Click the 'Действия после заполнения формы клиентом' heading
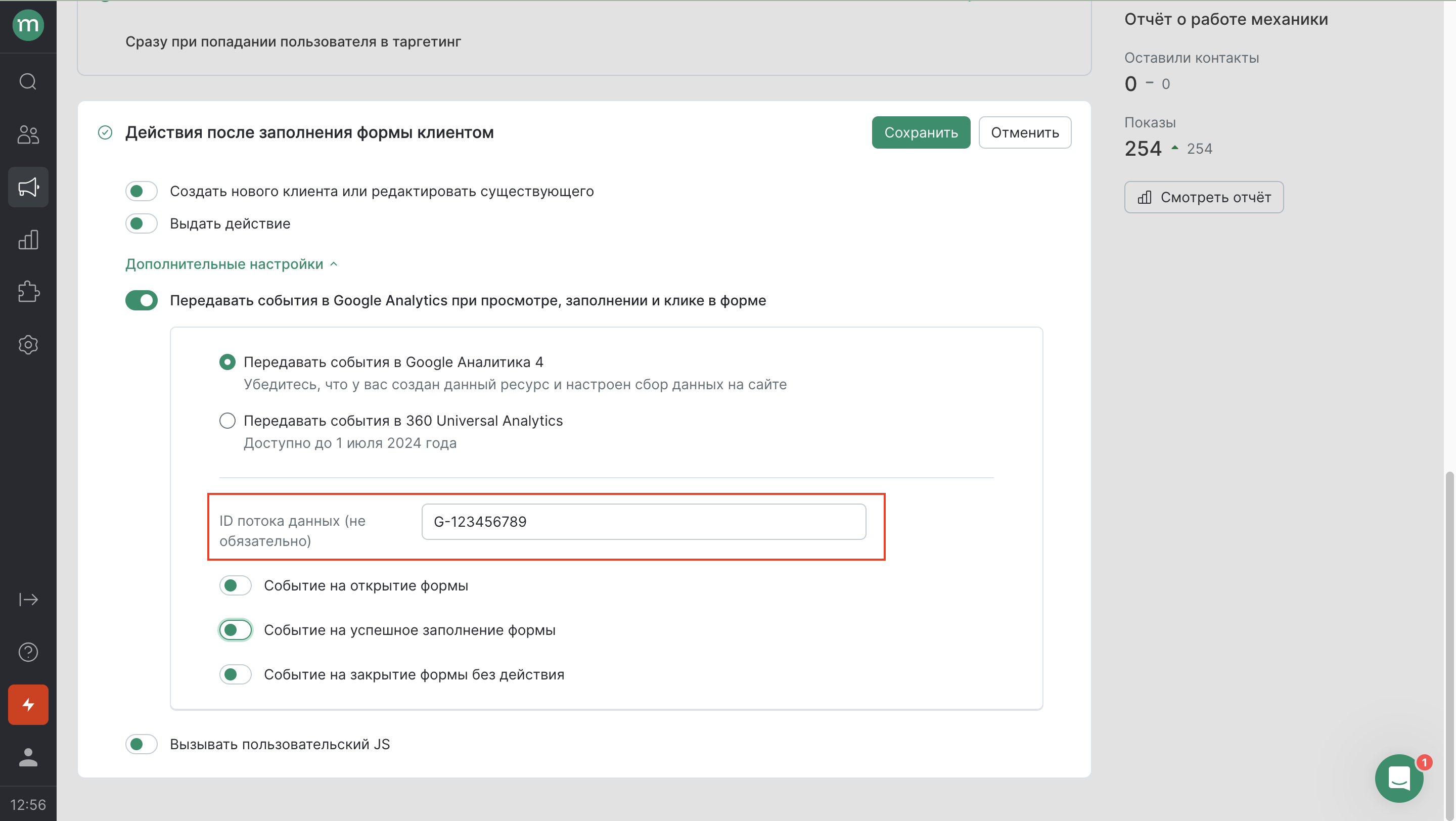This screenshot has height=821, width=1456. point(309,132)
